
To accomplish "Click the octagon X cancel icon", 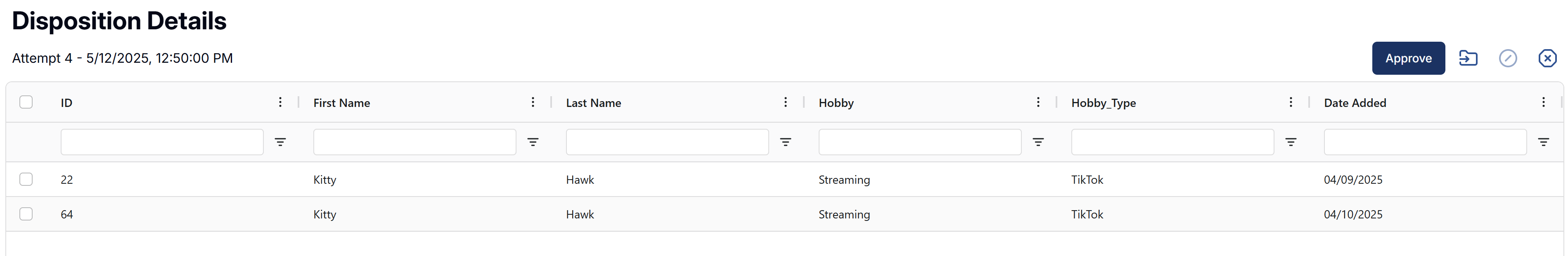I will pos(1547,58).
